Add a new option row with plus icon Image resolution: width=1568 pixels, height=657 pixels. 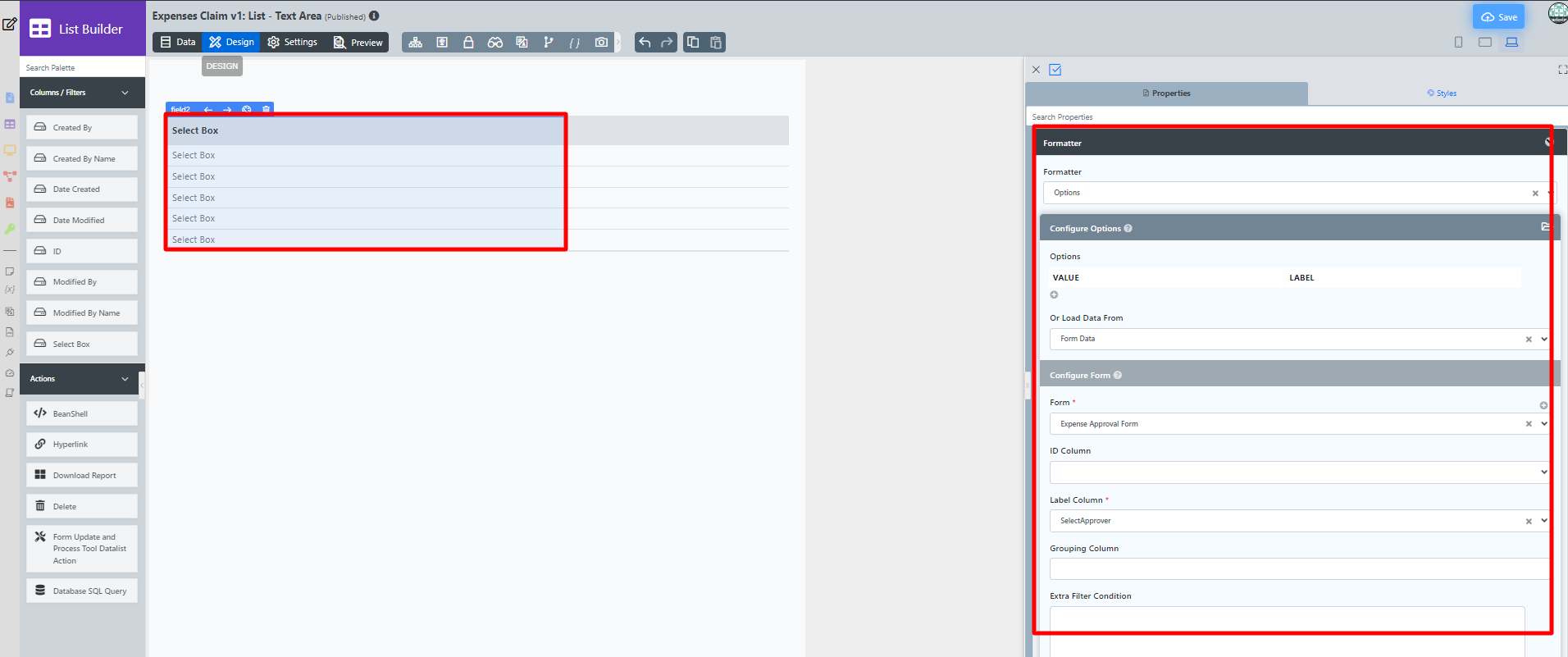pyautogui.click(x=1055, y=295)
